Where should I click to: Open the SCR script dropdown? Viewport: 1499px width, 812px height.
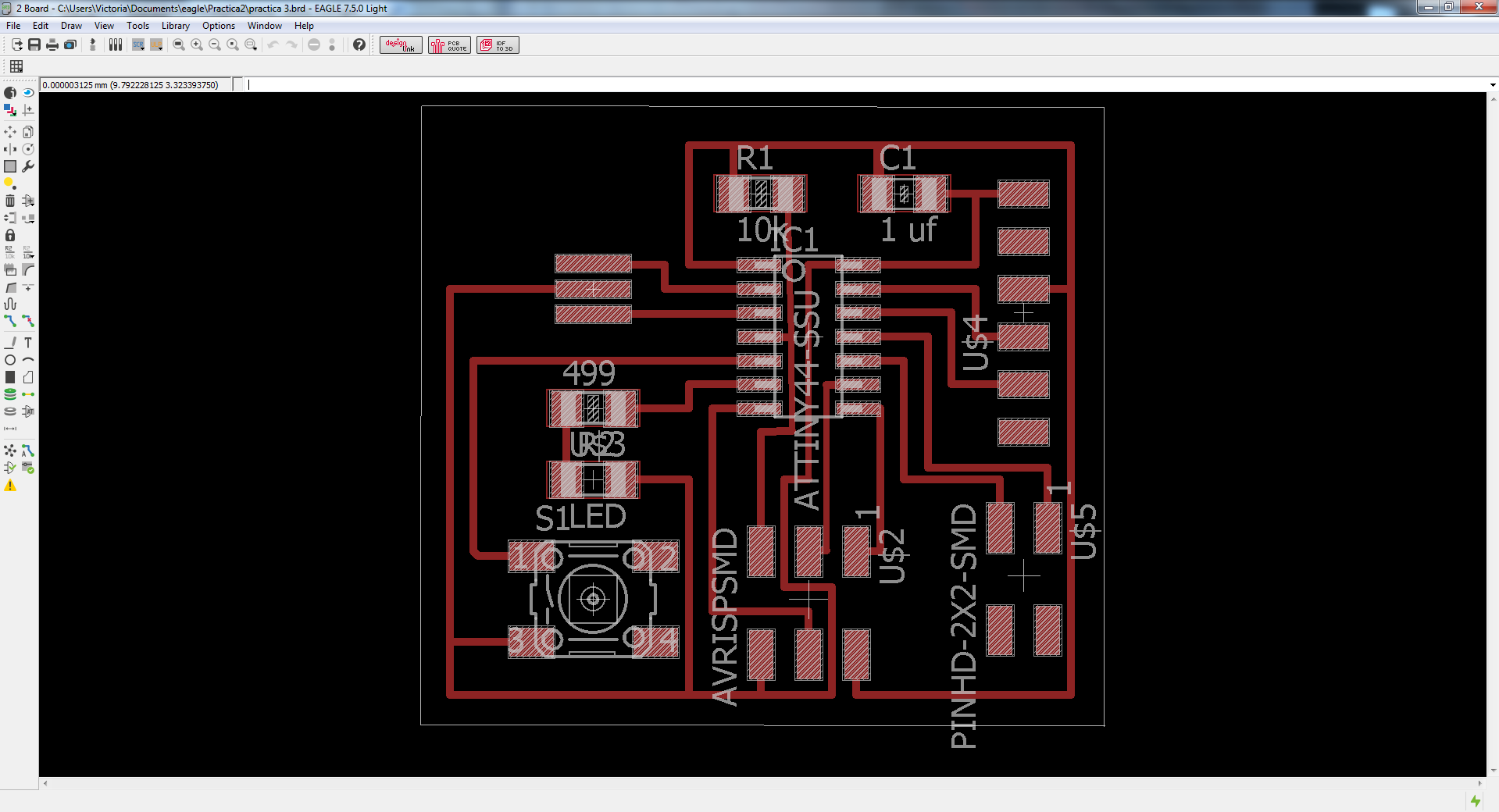(138, 45)
